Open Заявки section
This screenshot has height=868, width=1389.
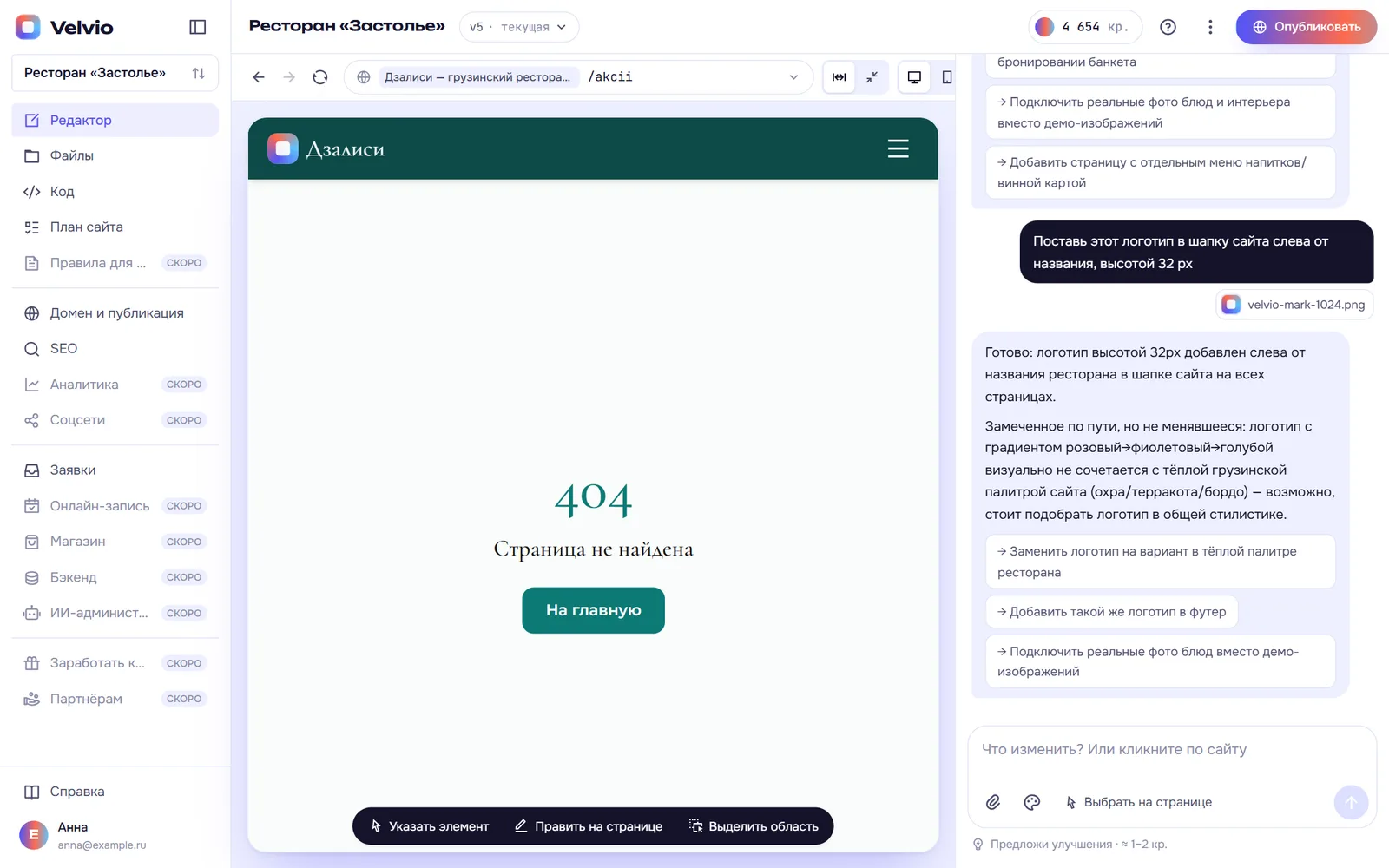coord(115,470)
